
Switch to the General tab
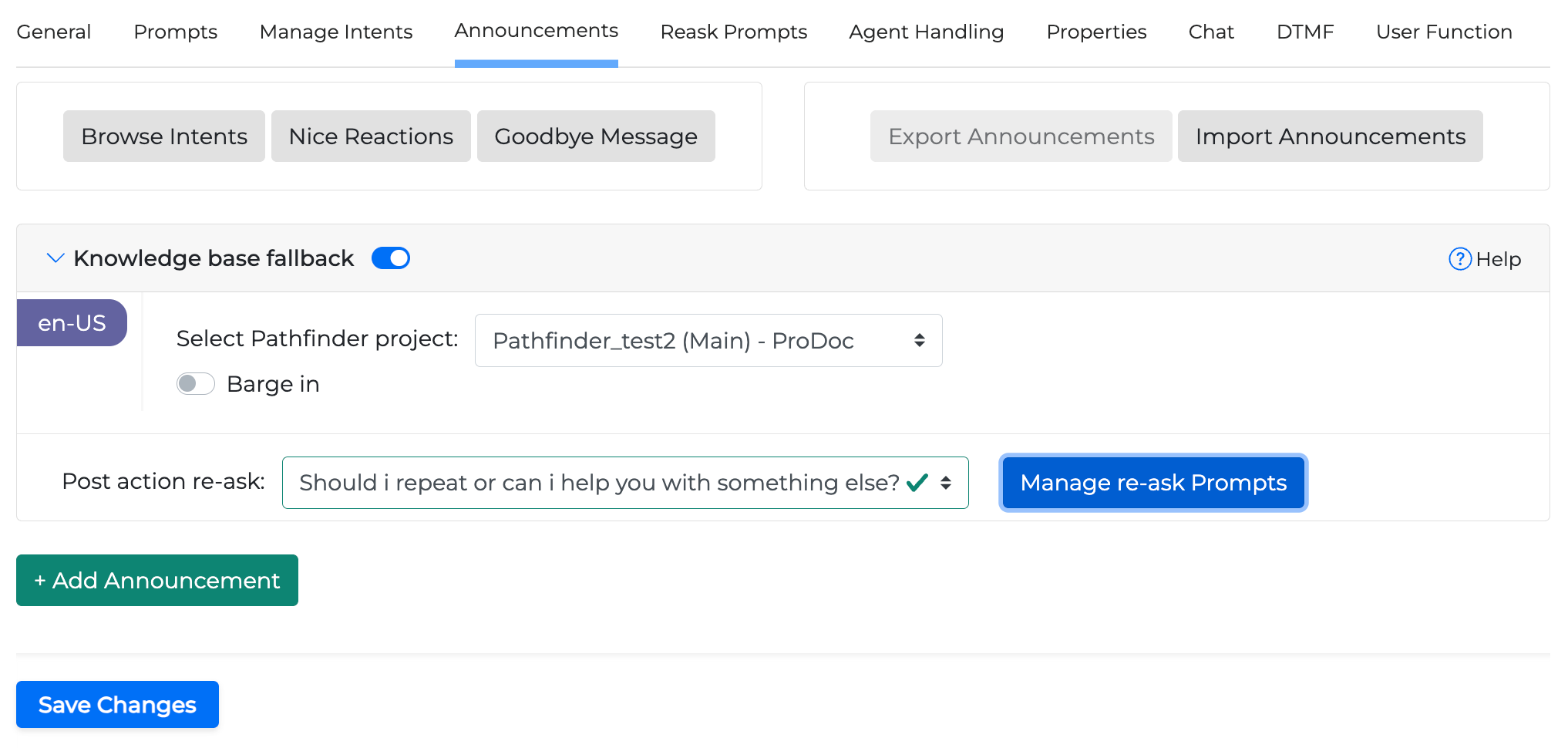point(54,32)
